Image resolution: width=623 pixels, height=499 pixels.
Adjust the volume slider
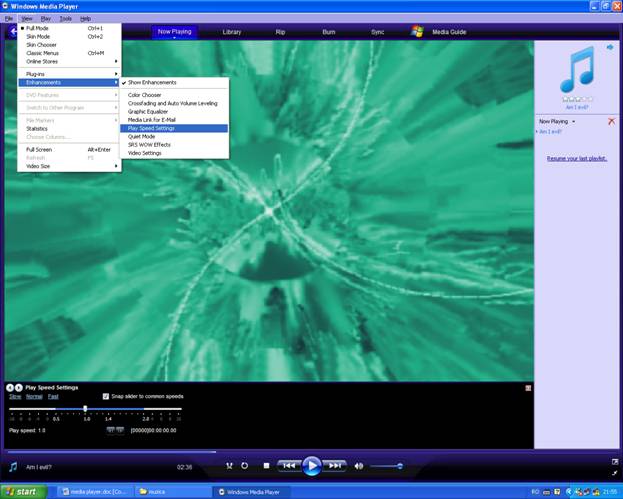point(386,466)
